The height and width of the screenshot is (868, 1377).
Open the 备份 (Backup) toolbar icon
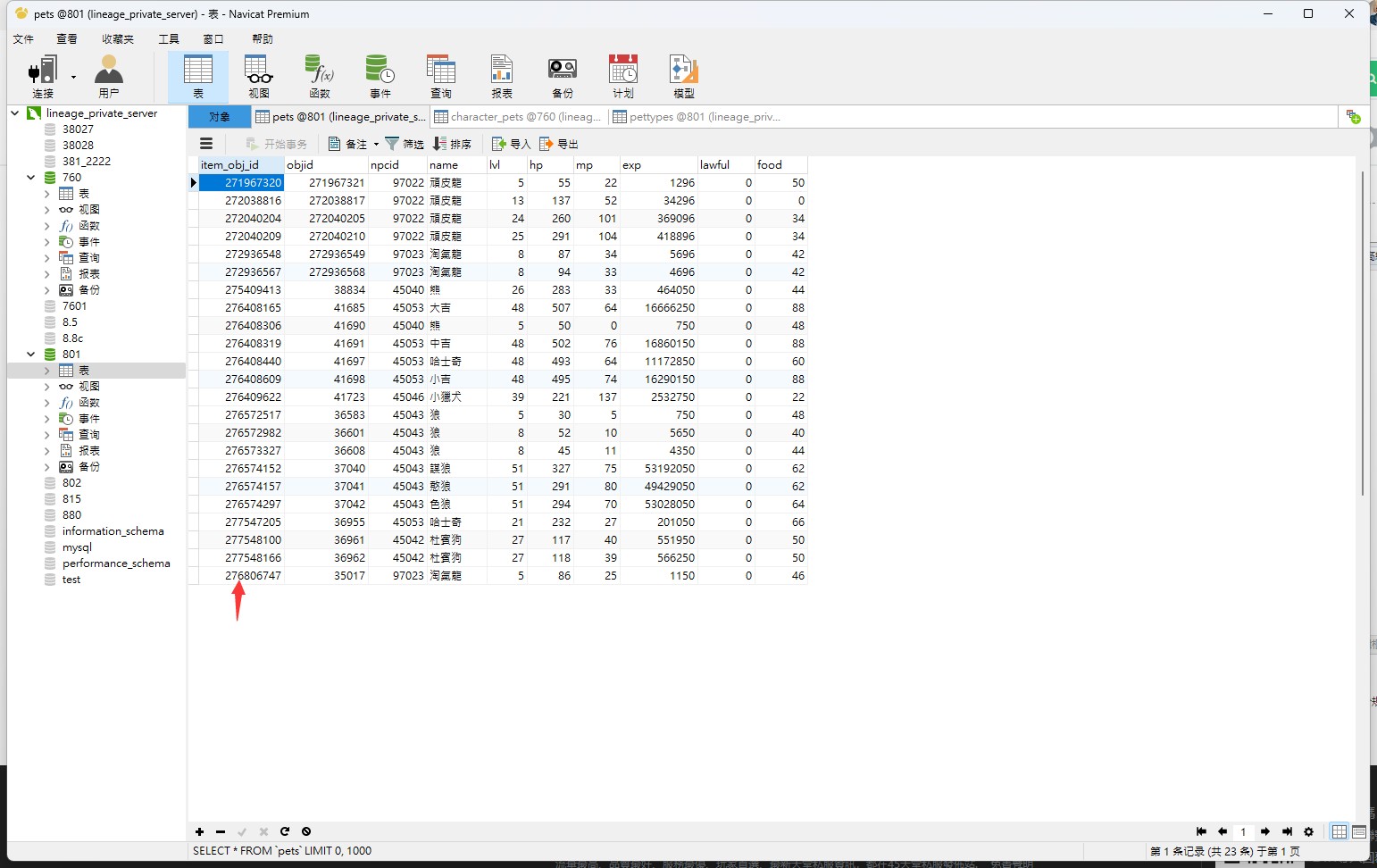563,76
